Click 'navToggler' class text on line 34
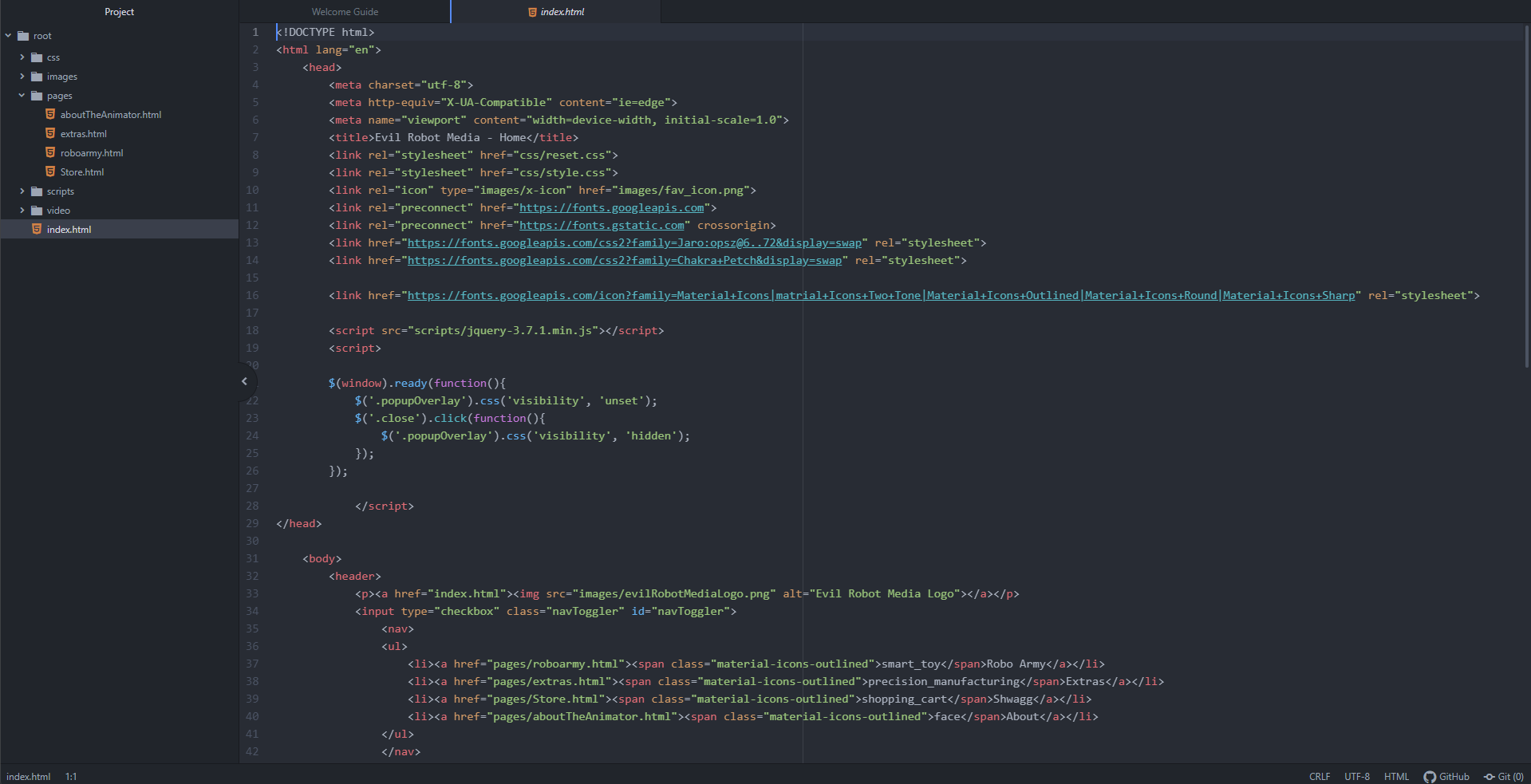 tap(586, 612)
